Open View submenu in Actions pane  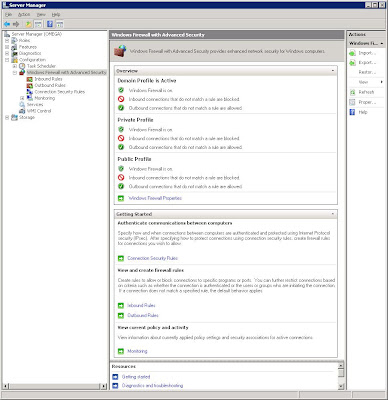point(366,82)
